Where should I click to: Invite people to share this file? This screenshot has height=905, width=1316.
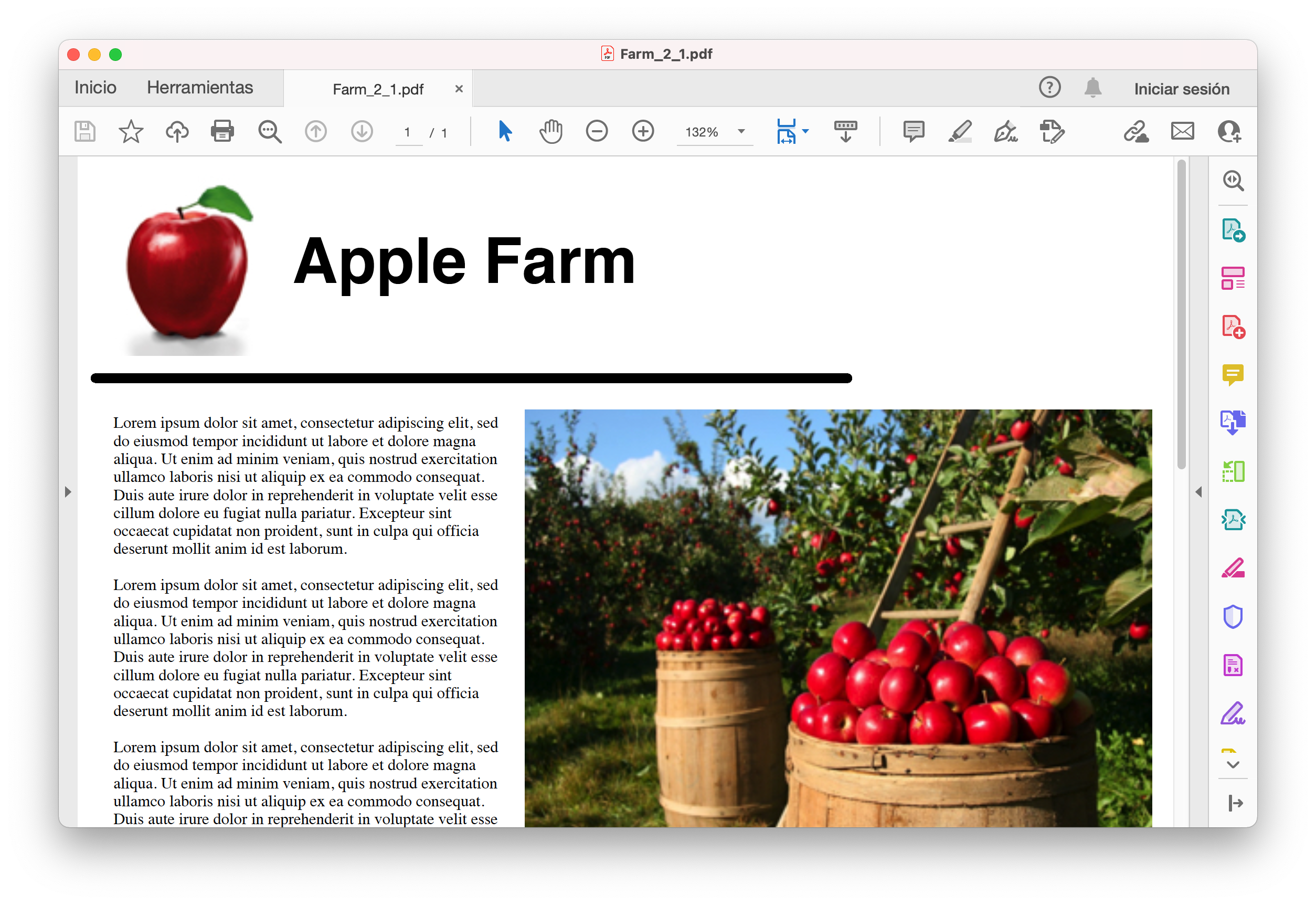[1229, 132]
